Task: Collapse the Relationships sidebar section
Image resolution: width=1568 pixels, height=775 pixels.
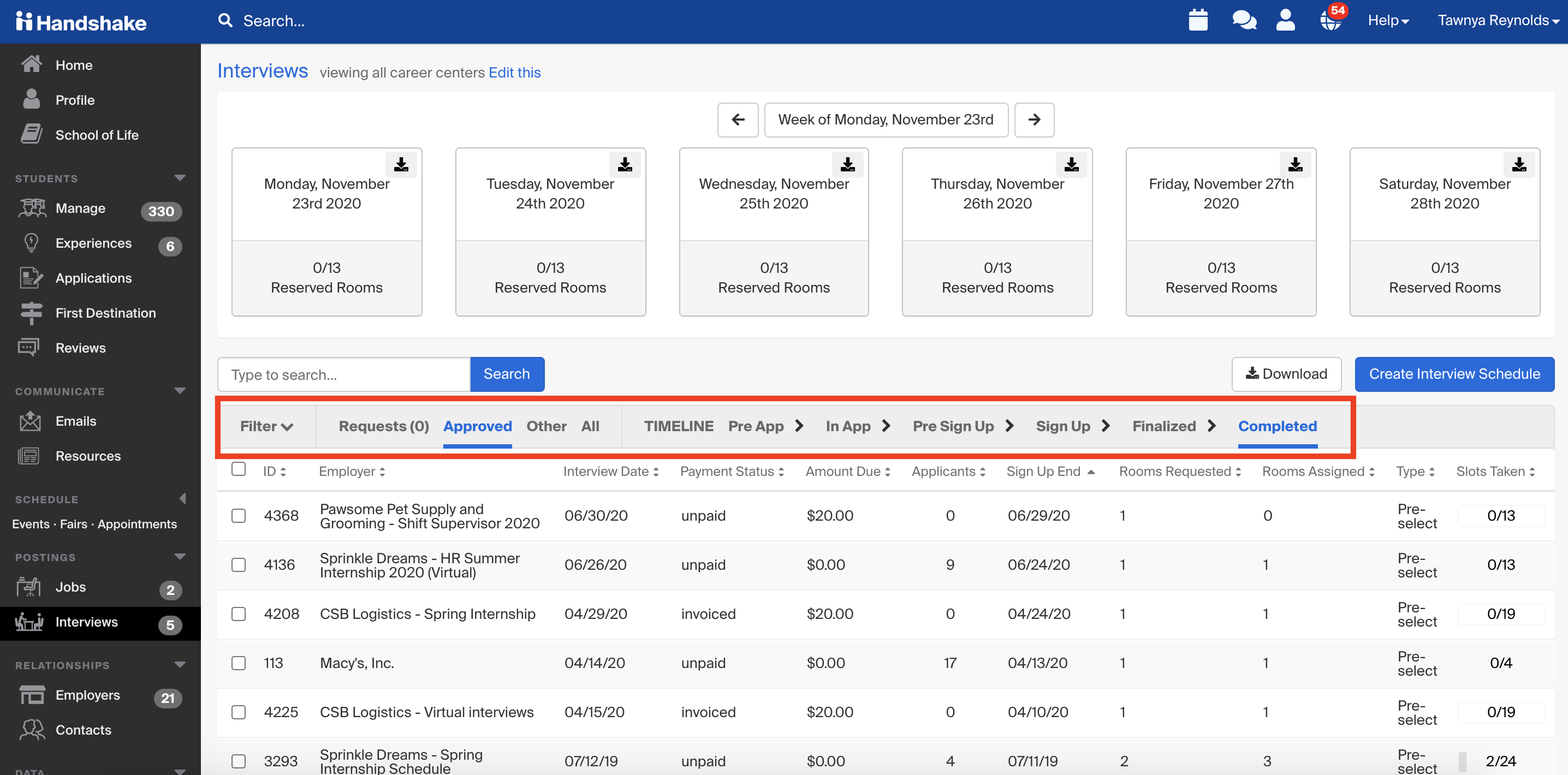Action: [x=180, y=665]
